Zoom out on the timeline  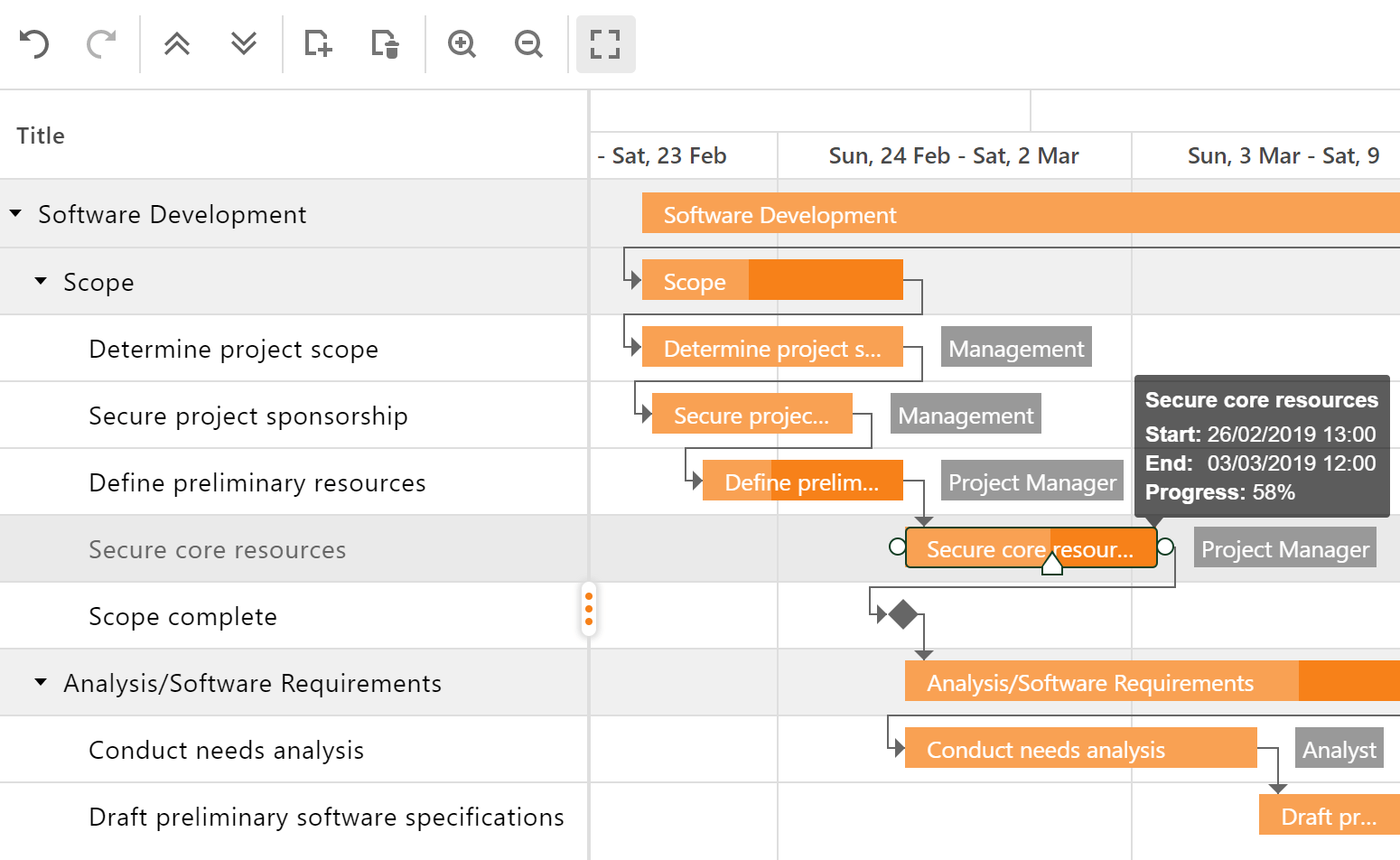coord(528,43)
